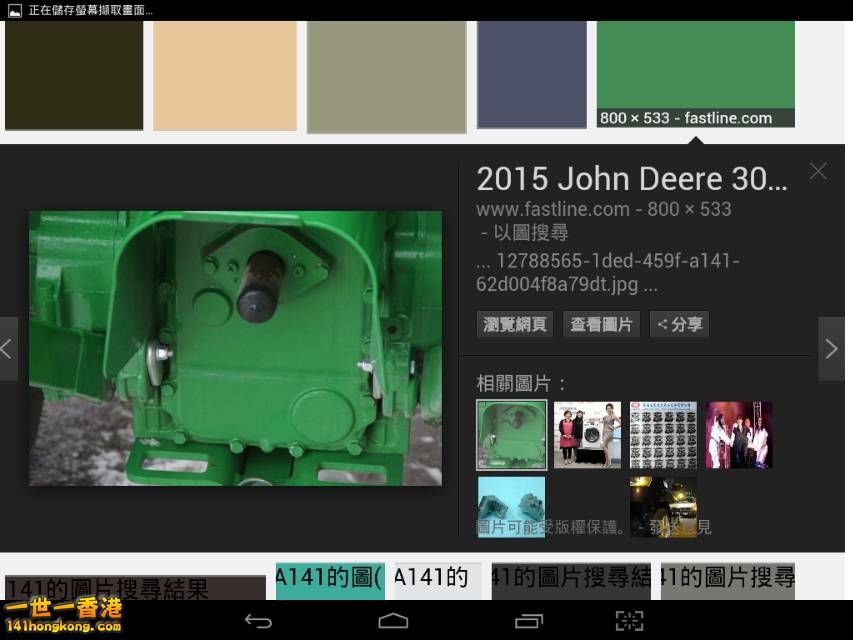Open the recent apps overview icon

coord(529,621)
